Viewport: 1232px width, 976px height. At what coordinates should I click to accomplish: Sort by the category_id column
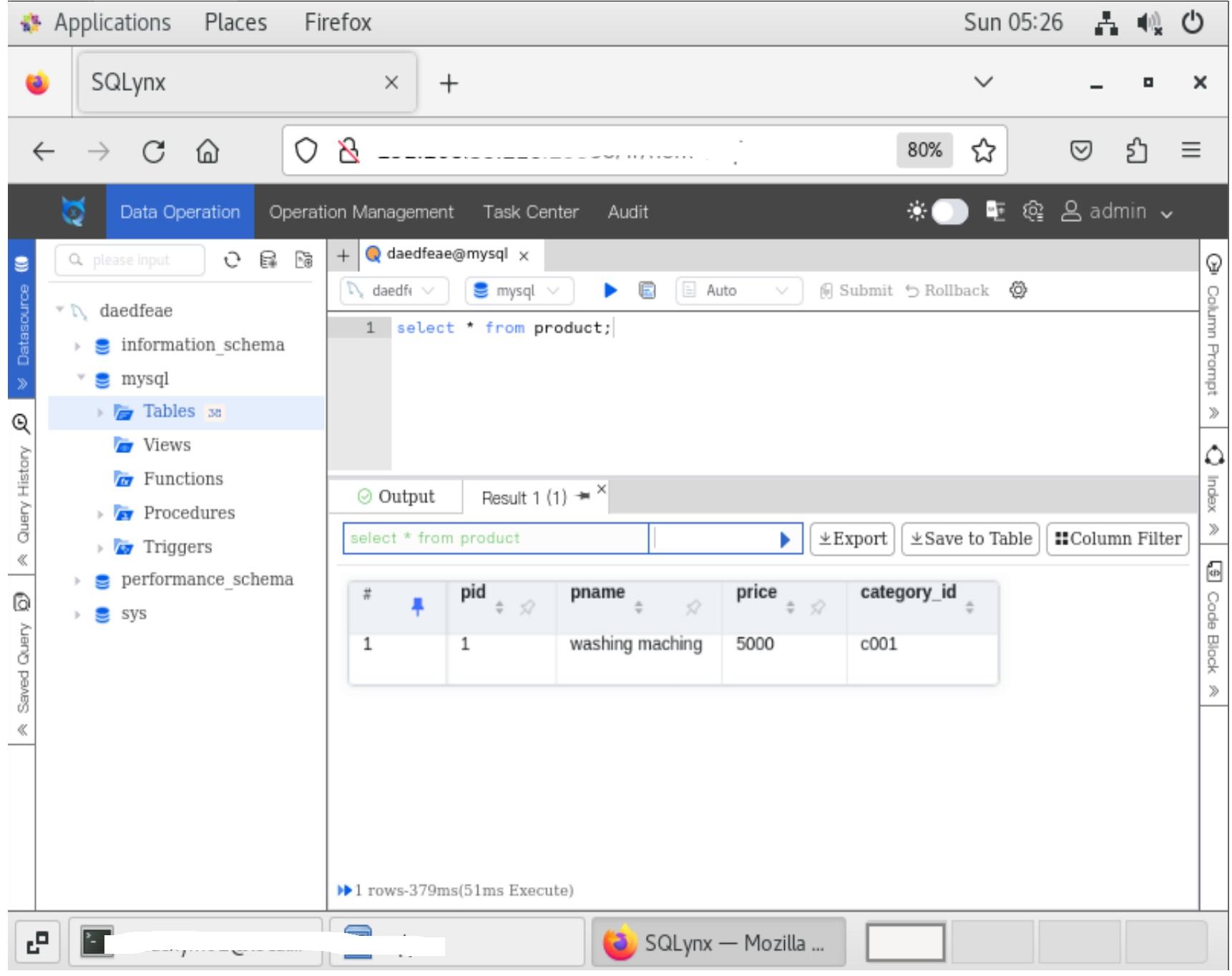[969, 607]
